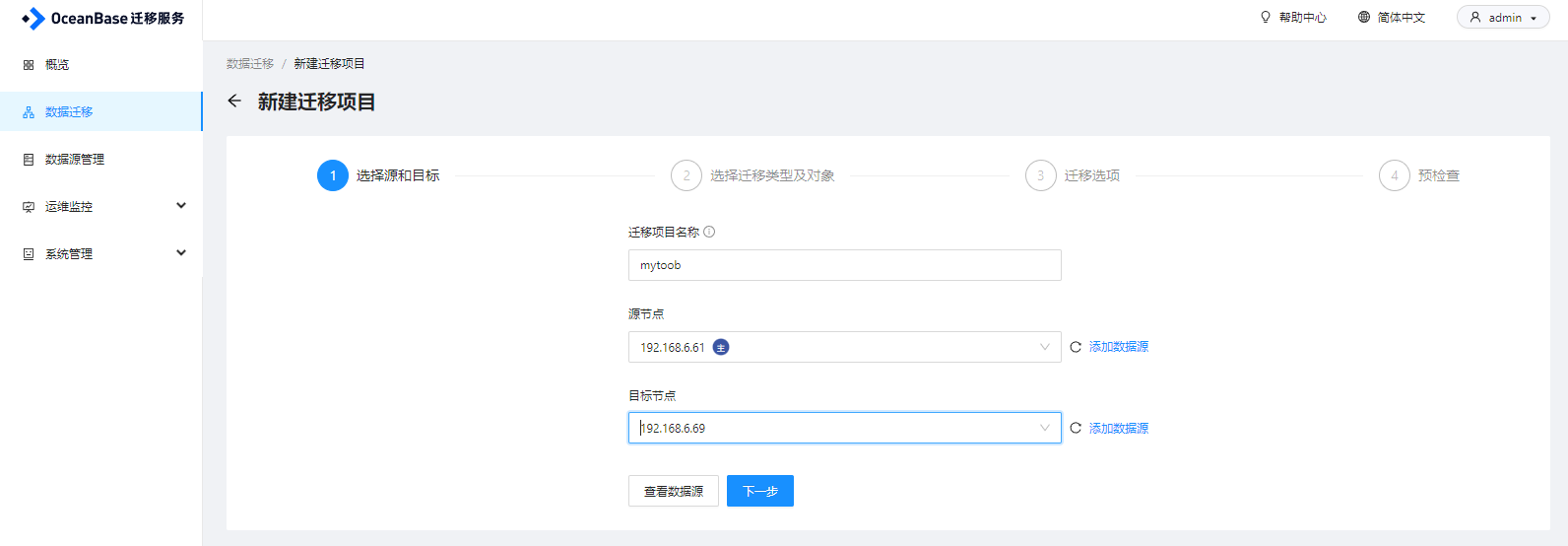Click the 帮助中心 lightbulb icon
The height and width of the screenshot is (546, 1568).
[1266, 17]
